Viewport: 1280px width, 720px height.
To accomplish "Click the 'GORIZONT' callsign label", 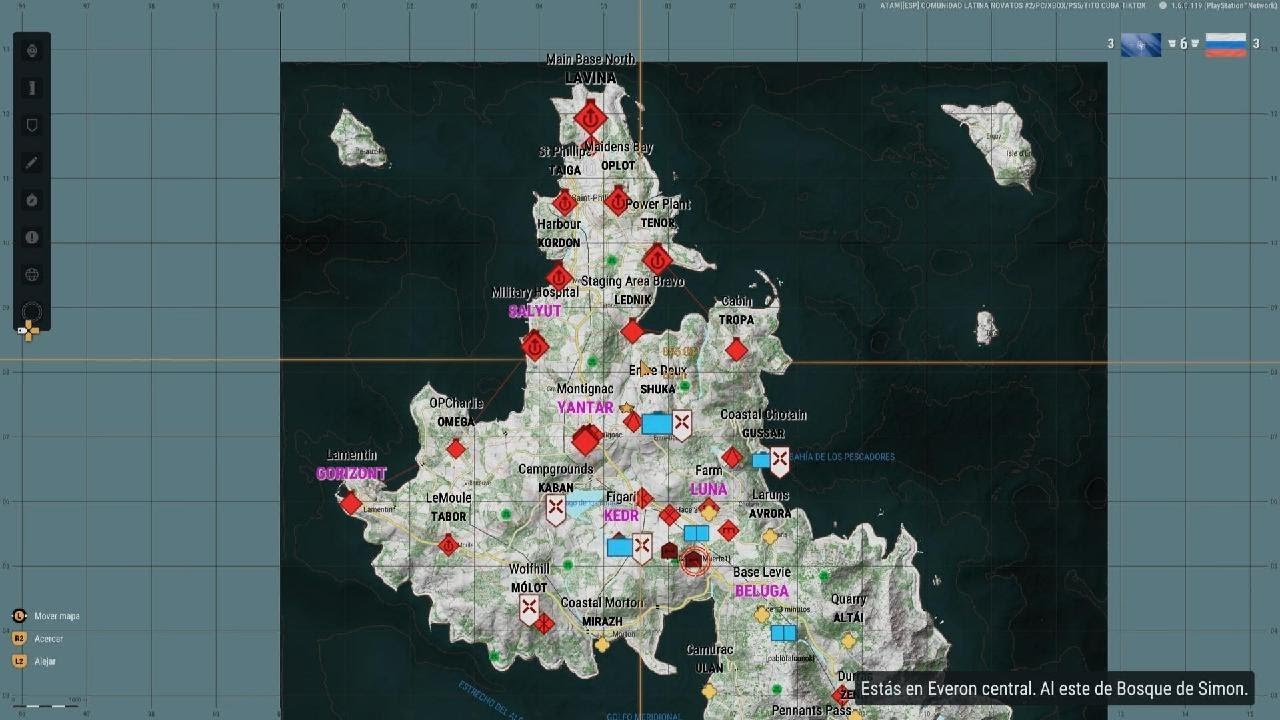I will coord(352,473).
